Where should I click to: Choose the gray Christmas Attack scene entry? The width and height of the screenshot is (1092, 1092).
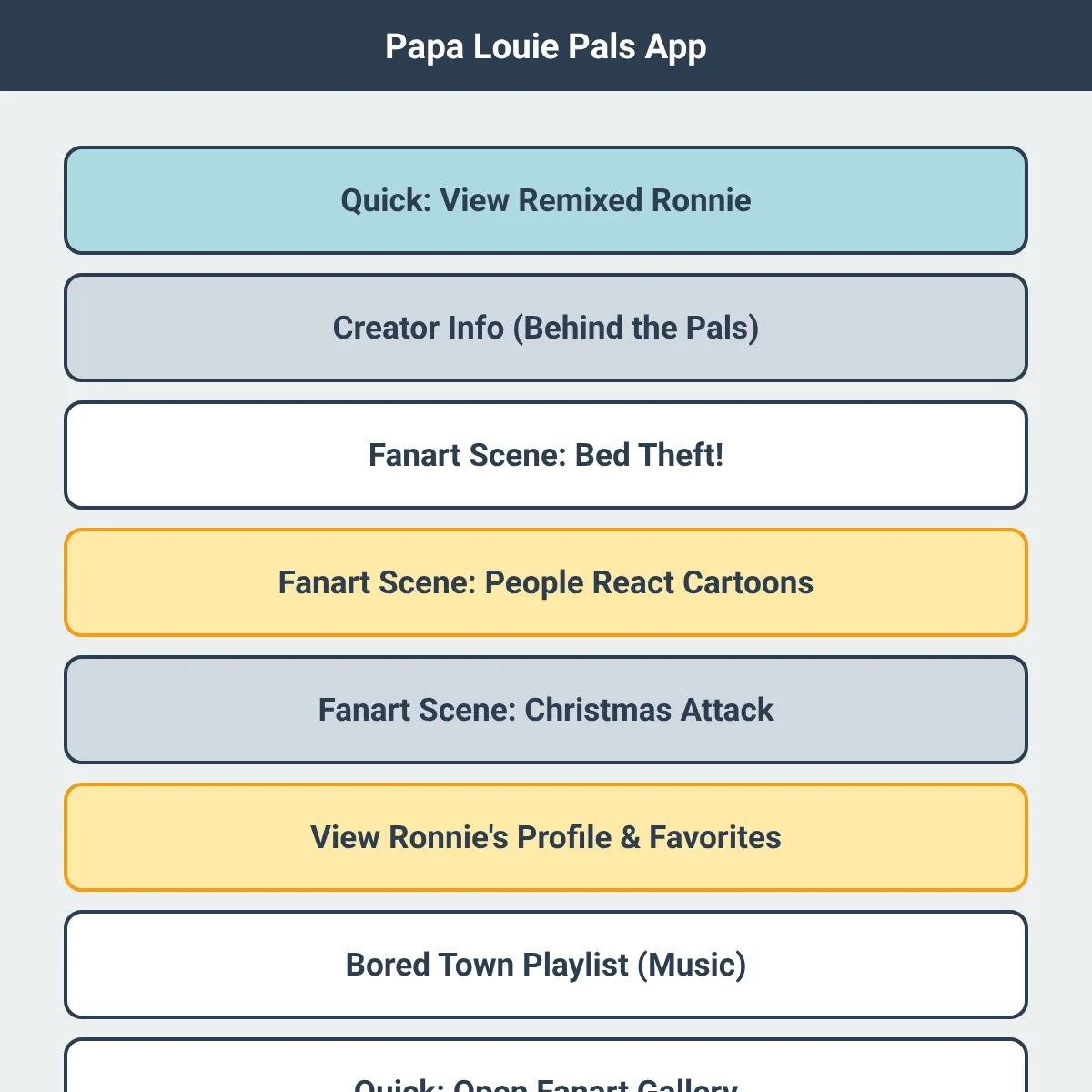coord(546,710)
